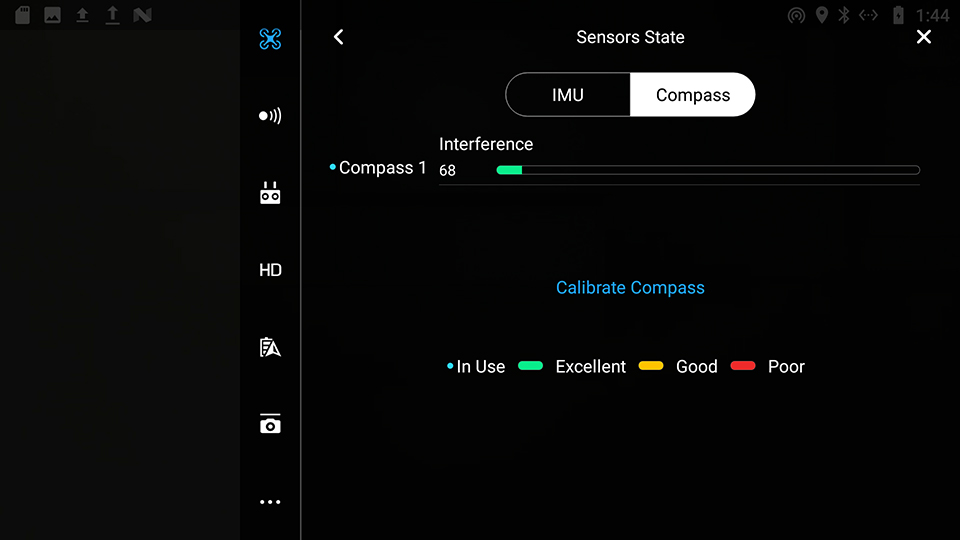Open the aircraft battery settings icon
The height and width of the screenshot is (540, 960).
click(270, 347)
